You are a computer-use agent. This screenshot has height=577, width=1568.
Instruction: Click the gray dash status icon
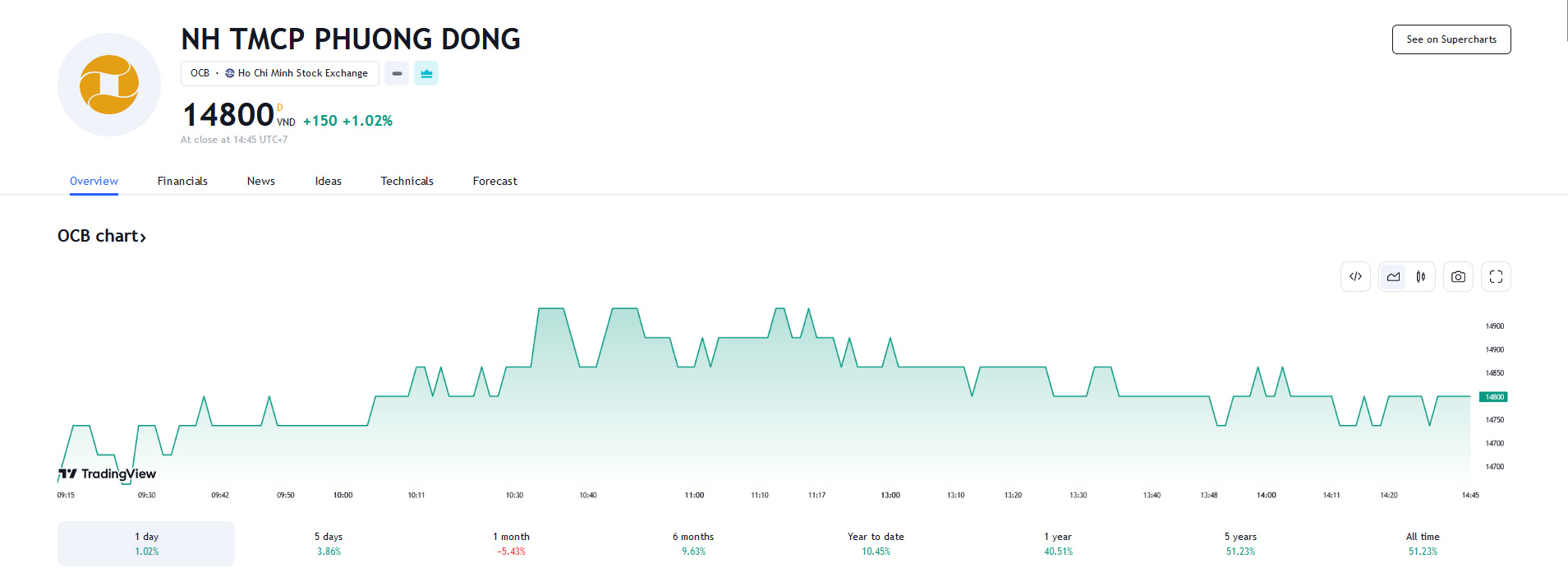(397, 73)
